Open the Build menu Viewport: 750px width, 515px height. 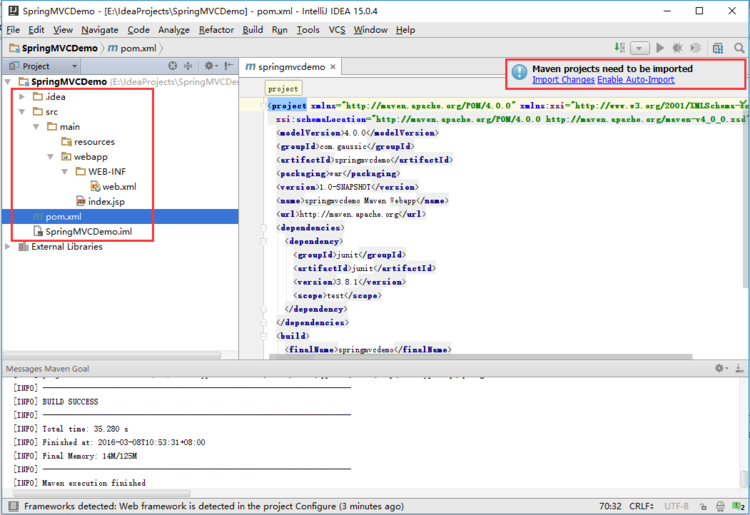(x=253, y=30)
